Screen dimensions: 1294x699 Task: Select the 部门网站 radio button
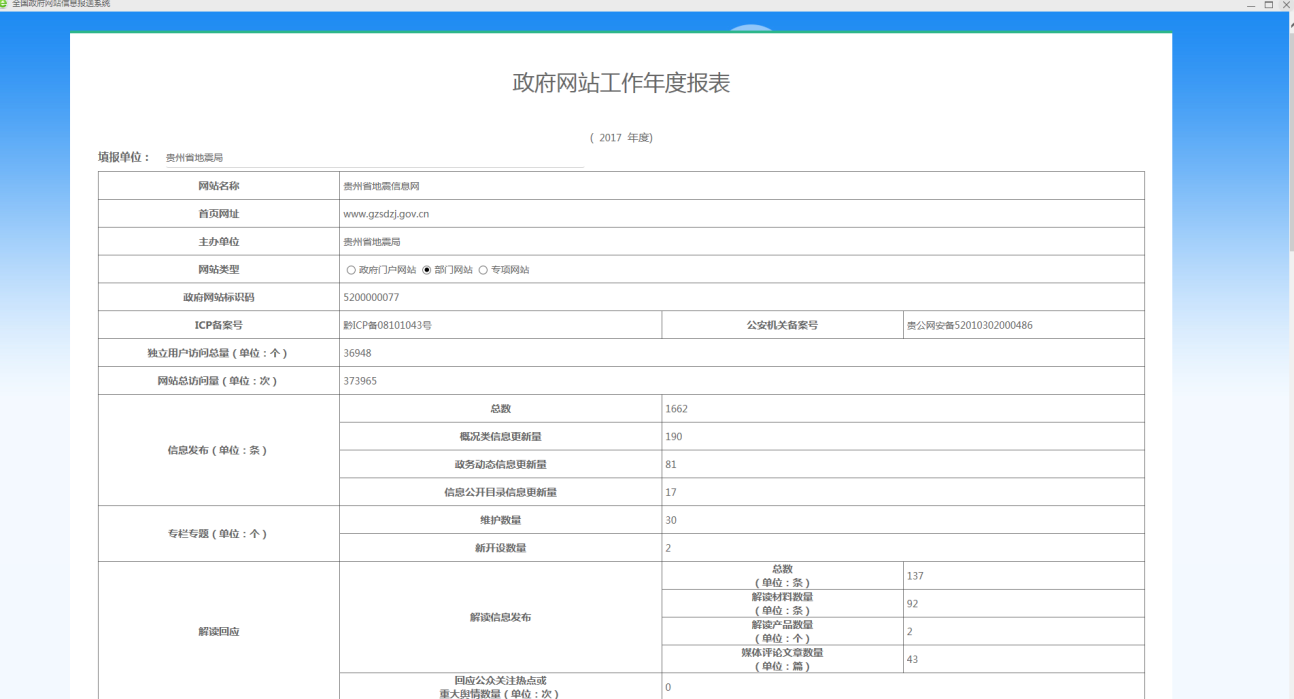(427, 270)
